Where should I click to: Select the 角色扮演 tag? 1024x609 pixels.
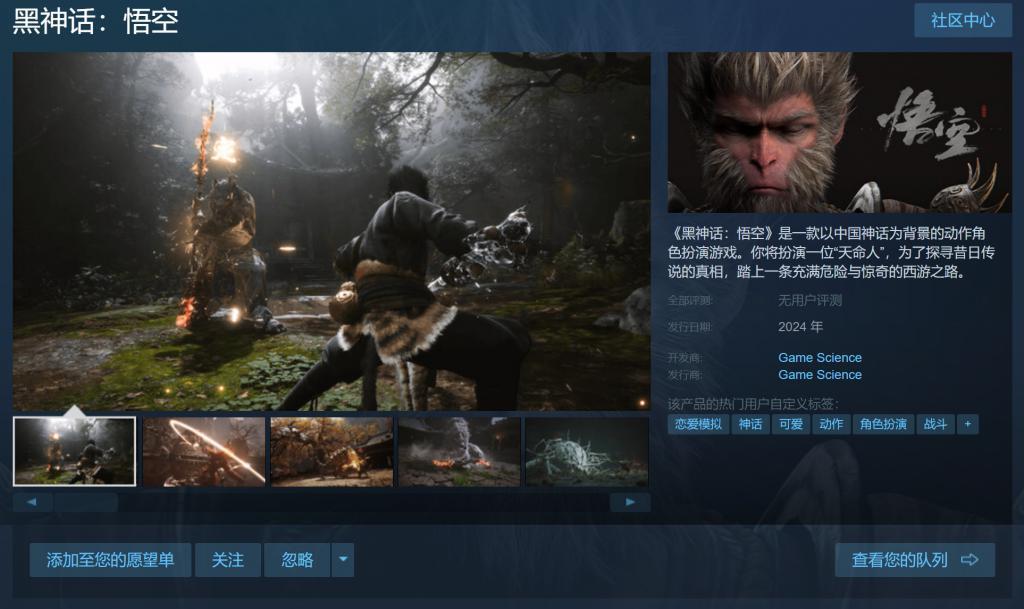pyautogui.click(x=883, y=424)
